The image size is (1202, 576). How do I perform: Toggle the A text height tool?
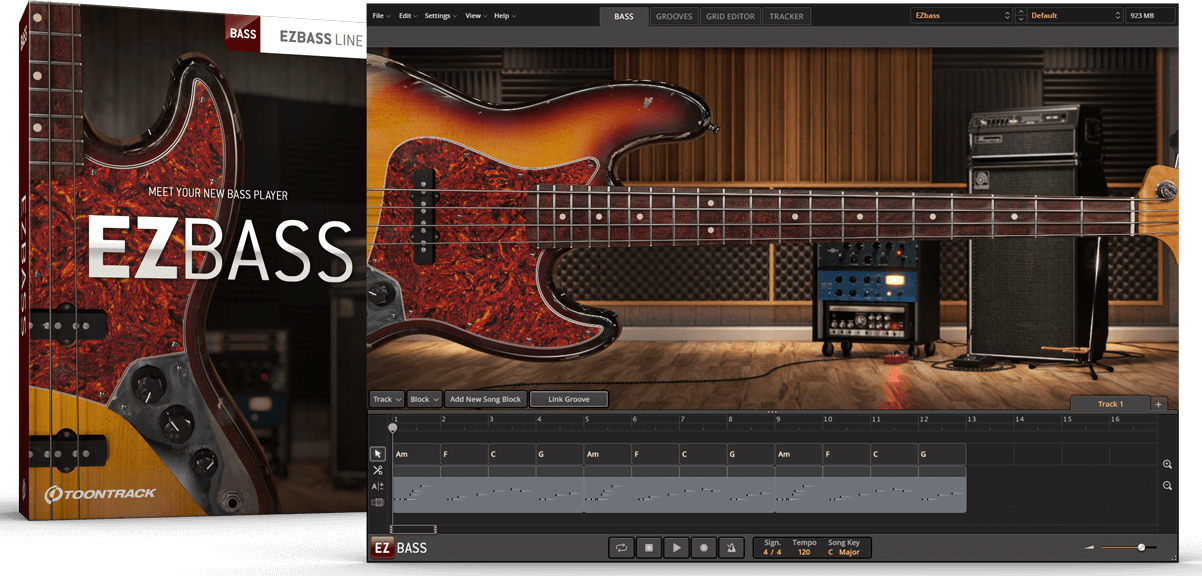click(x=378, y=486)
